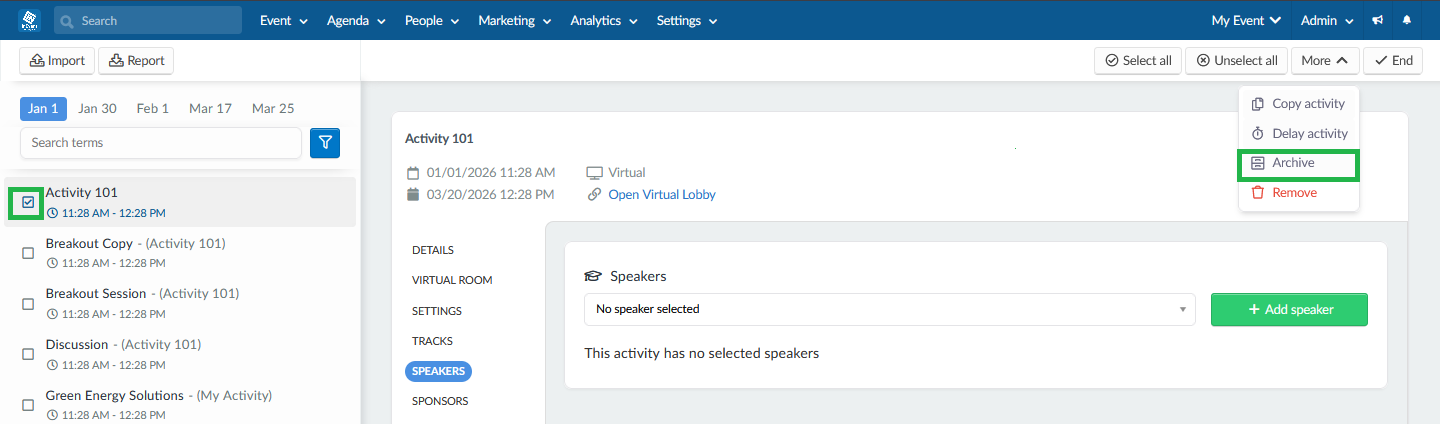The height and width of the screenshot is (424, 1440).
Task: Click the stopwatch icon beside Delay activity
Action: pyautogui.click(x=1258, y=133)
